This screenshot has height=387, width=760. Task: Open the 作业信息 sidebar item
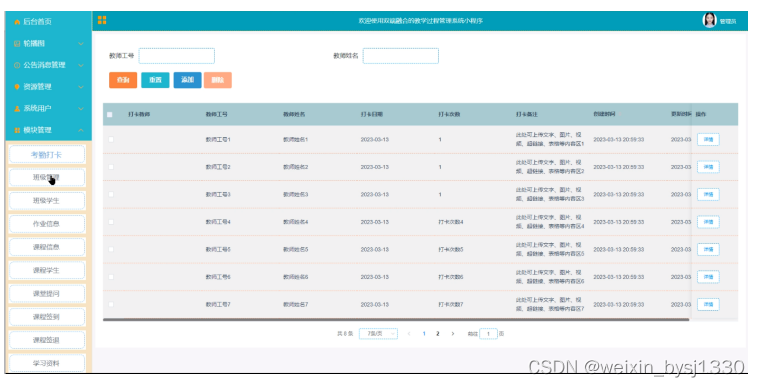[x=47, y=224]
